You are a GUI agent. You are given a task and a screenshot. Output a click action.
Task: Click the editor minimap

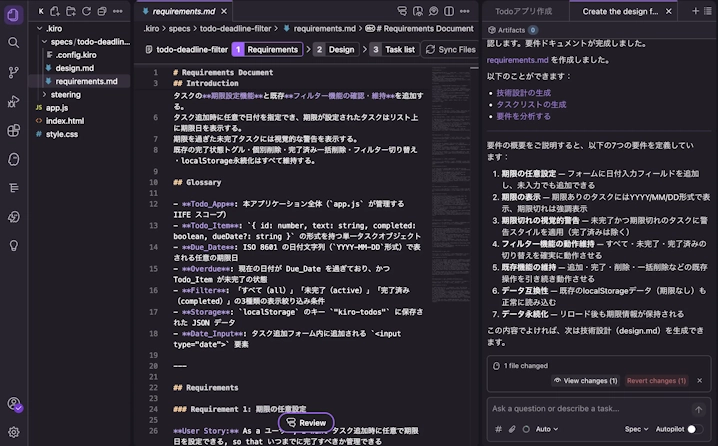tap(451, 183)
